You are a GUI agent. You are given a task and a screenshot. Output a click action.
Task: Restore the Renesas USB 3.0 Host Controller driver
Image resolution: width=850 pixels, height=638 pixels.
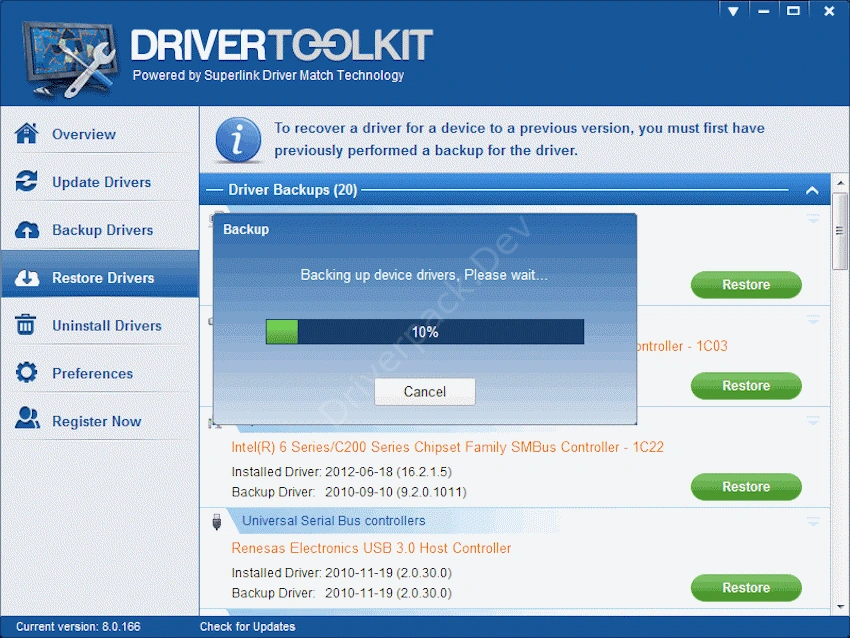point(746,588)
